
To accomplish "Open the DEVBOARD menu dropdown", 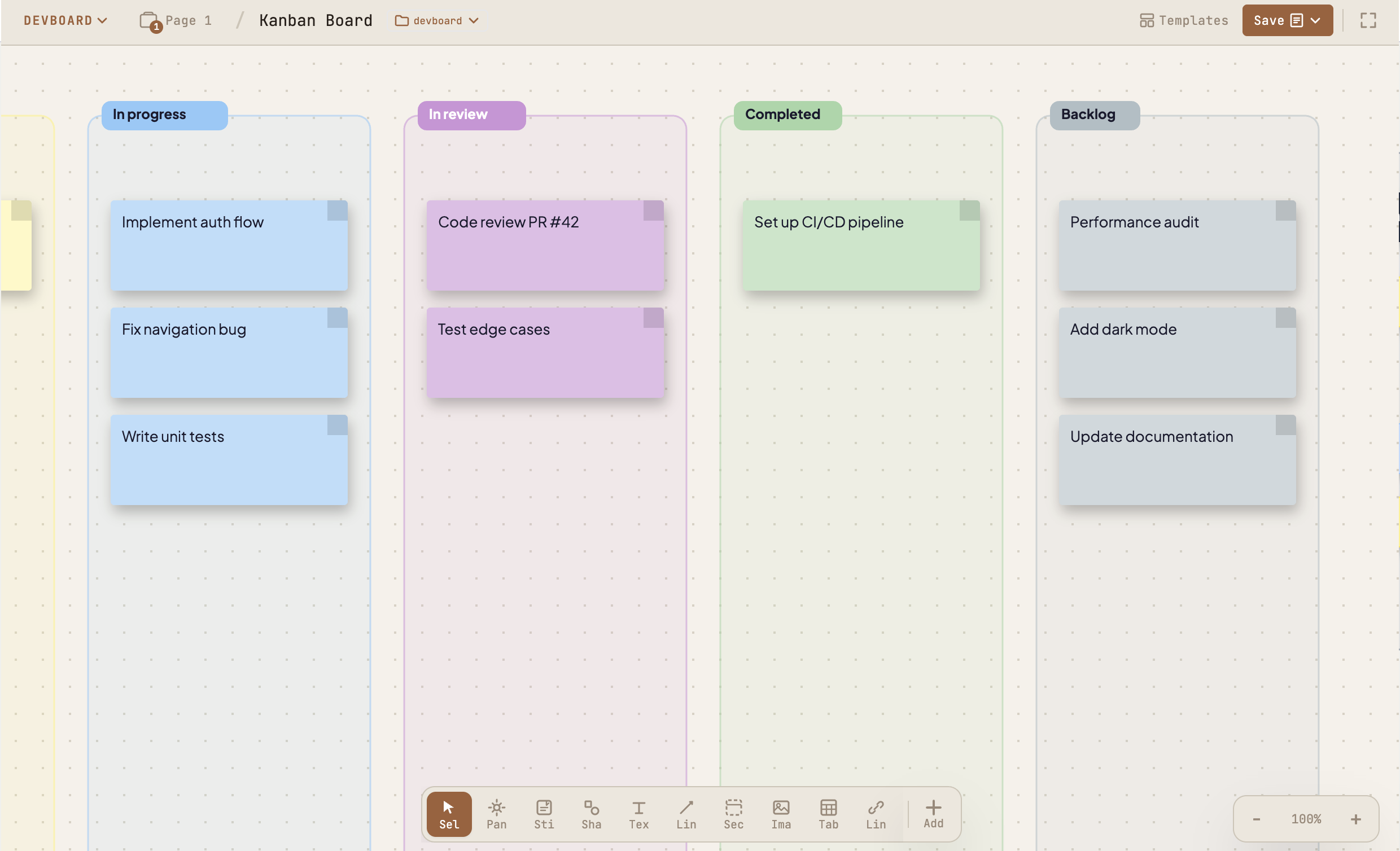I will pyautogui.click(x=65, y=20).
